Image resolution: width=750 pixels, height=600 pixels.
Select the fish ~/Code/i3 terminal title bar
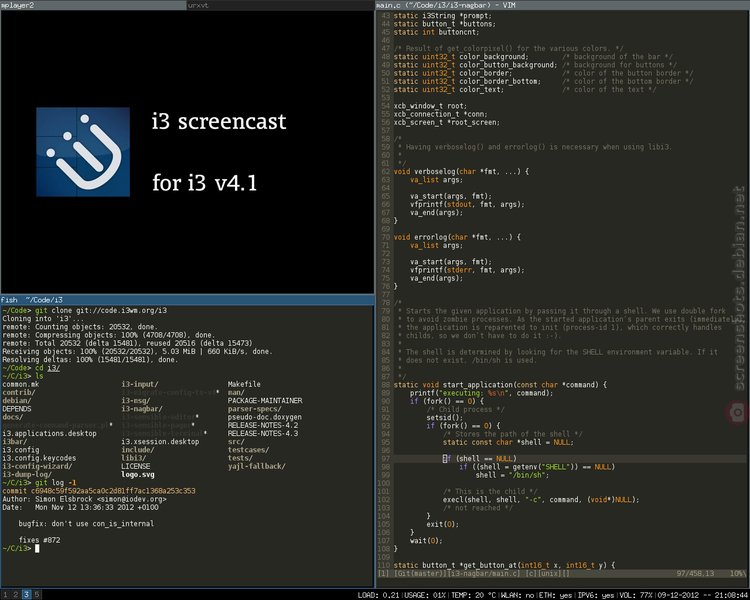click(187, 300)
